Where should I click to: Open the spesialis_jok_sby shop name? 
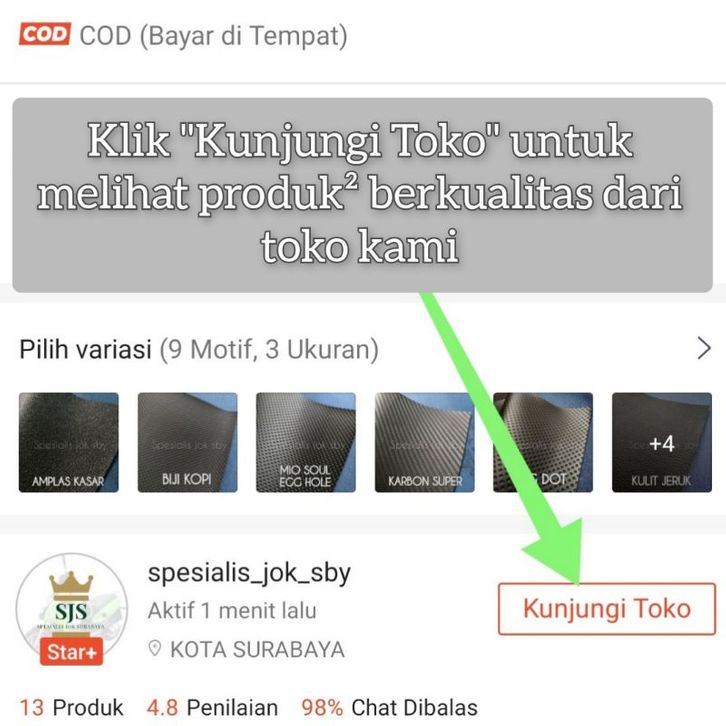coord(249,573)
